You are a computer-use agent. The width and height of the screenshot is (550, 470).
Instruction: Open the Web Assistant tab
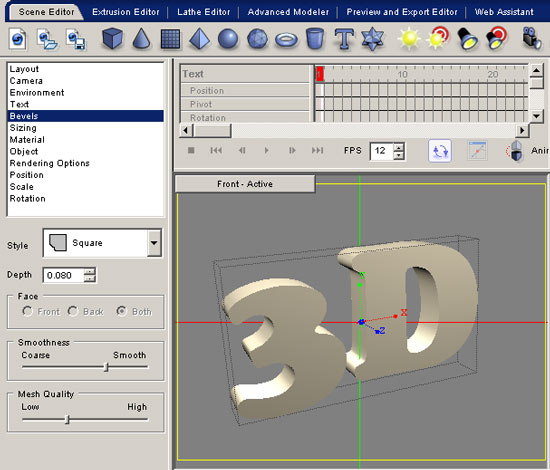[504, 12]
